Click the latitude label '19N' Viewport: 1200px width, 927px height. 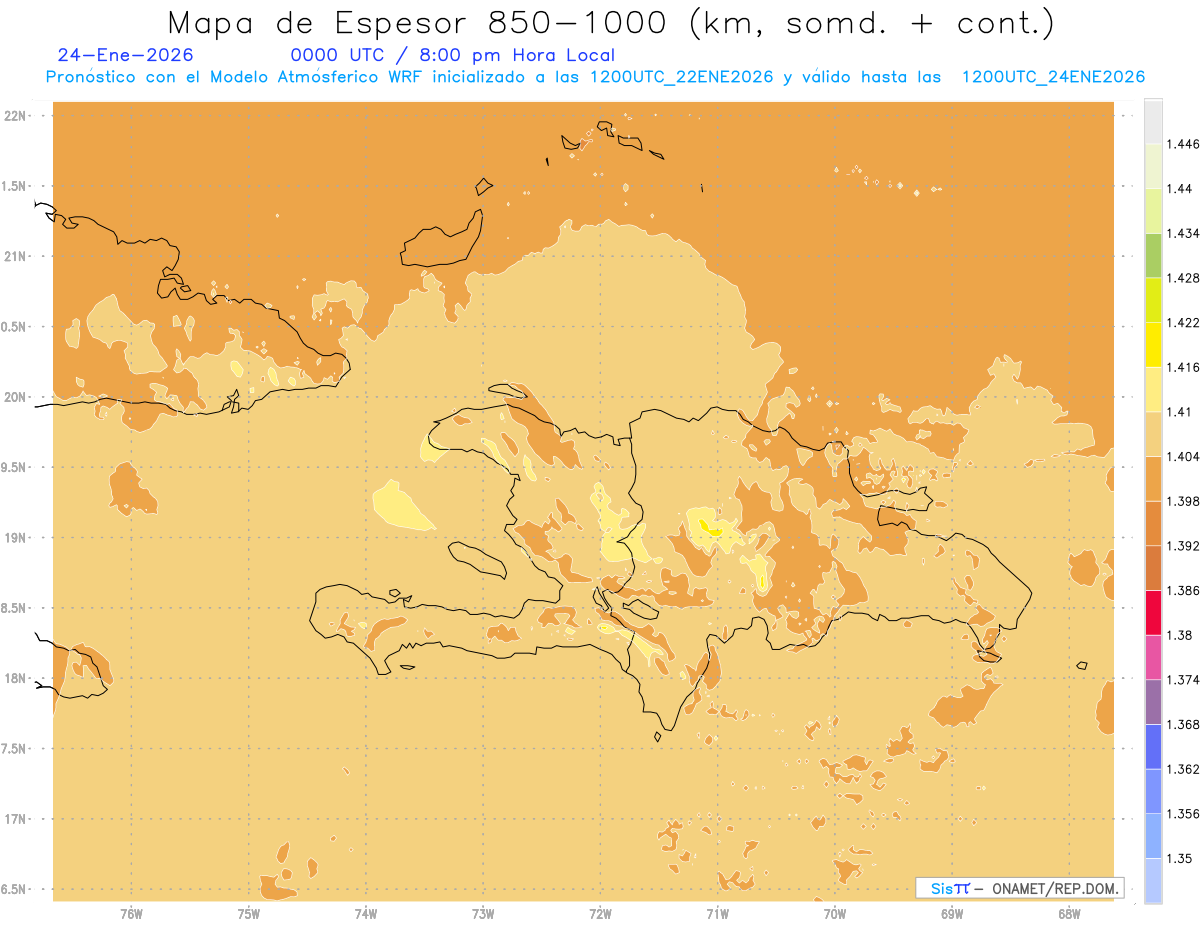click(16, 537)
